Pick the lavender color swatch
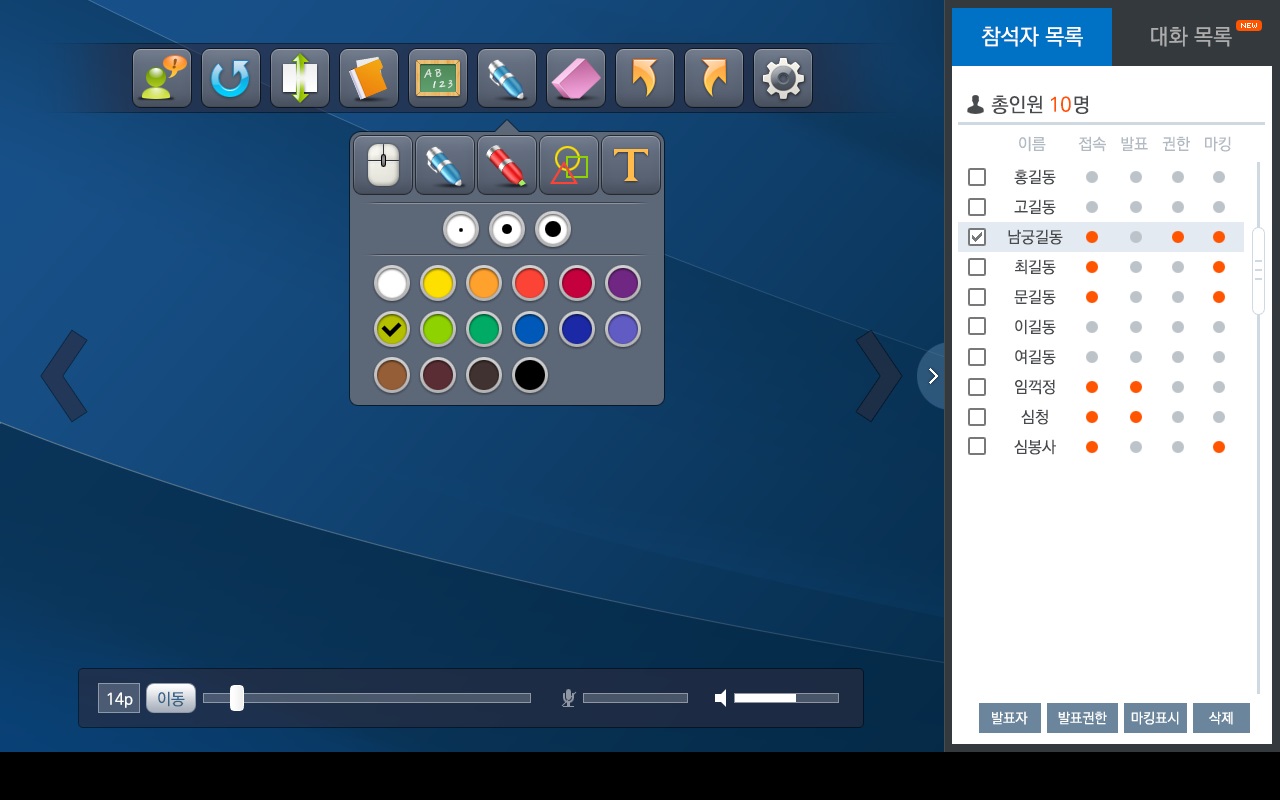The height and width of the screenshot is (800, 1280). [623, 329]
